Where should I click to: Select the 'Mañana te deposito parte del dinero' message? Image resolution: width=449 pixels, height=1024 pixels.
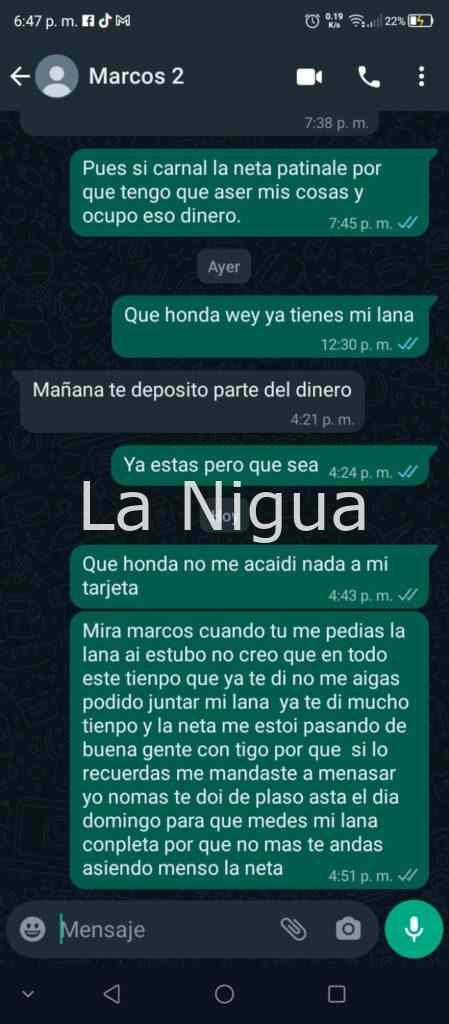(x=192, y=402)
